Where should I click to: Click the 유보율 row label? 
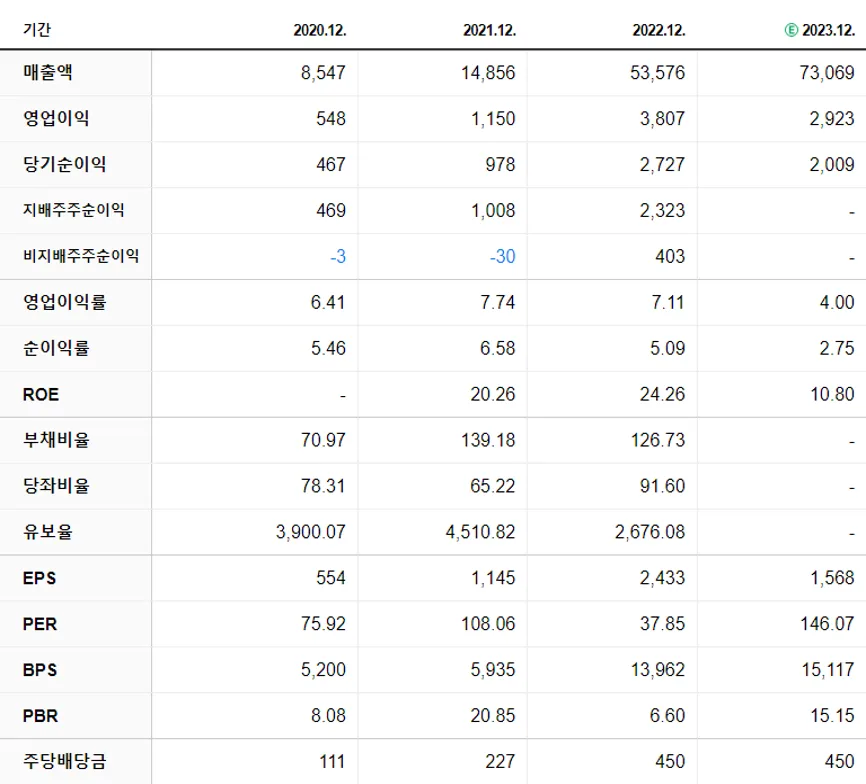coord(47,531)
